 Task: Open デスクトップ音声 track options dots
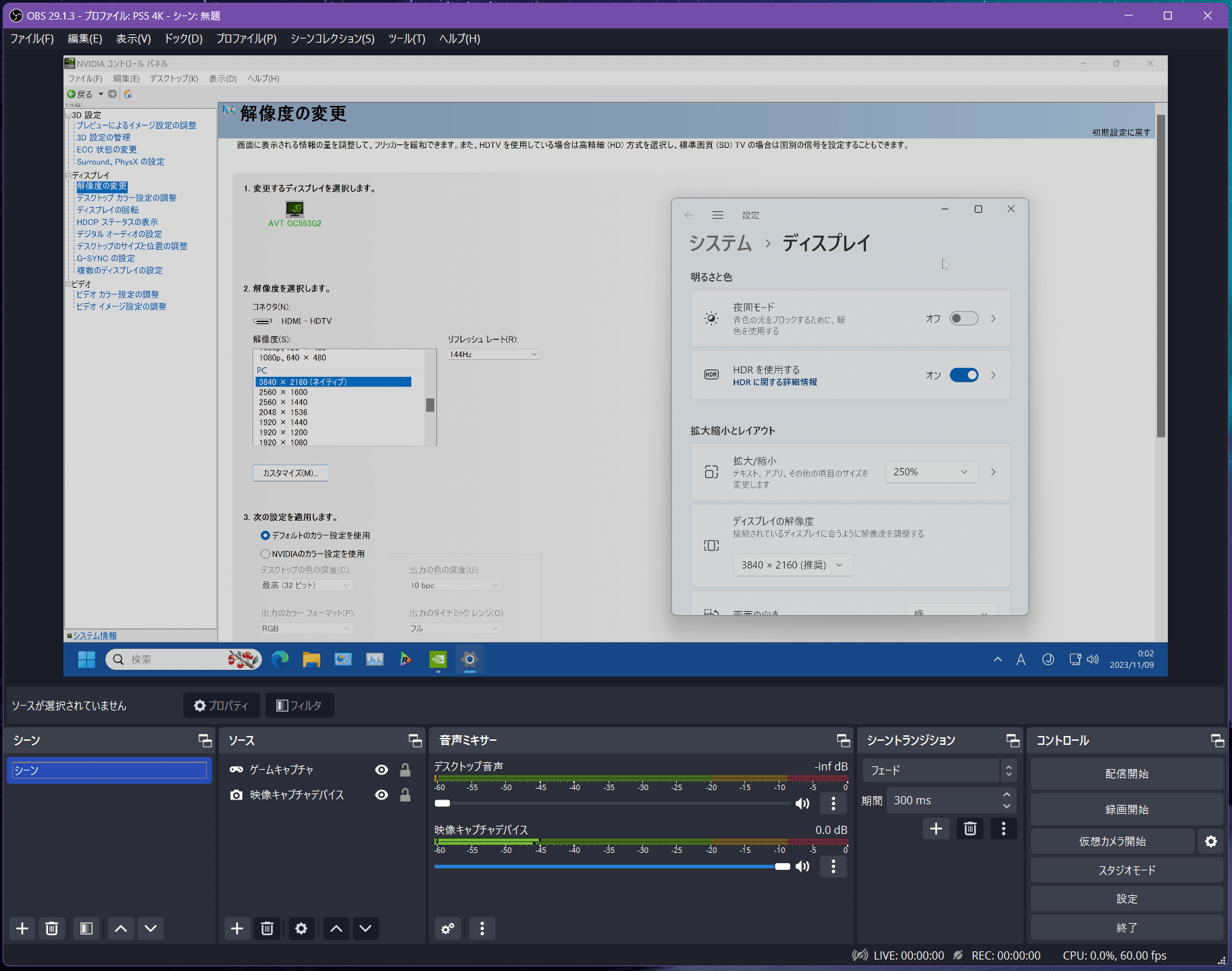pyautogui.click(x=833, y=803)
